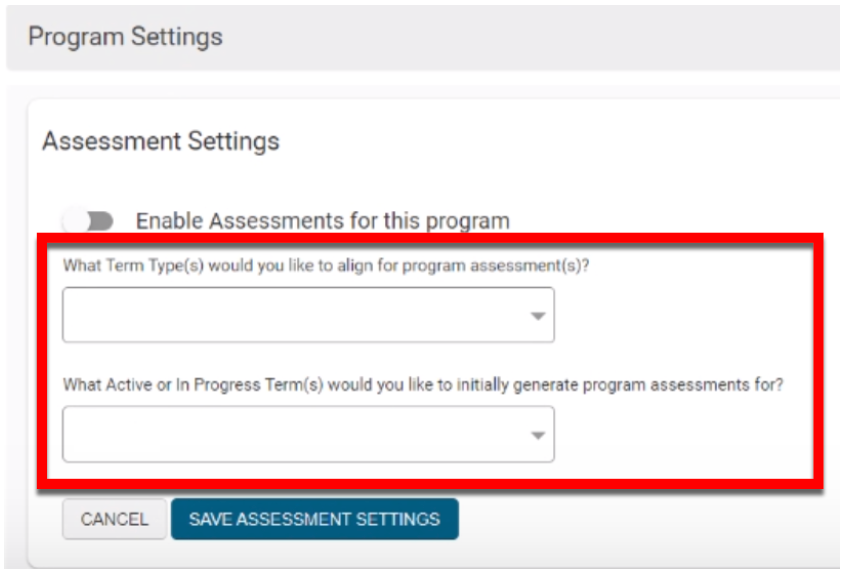The height and width of the screenshot is (570, 842).
Task: Click the arrow in the Term Type(s) combo box
Action: pyautogui.click(x=538, y=316)
